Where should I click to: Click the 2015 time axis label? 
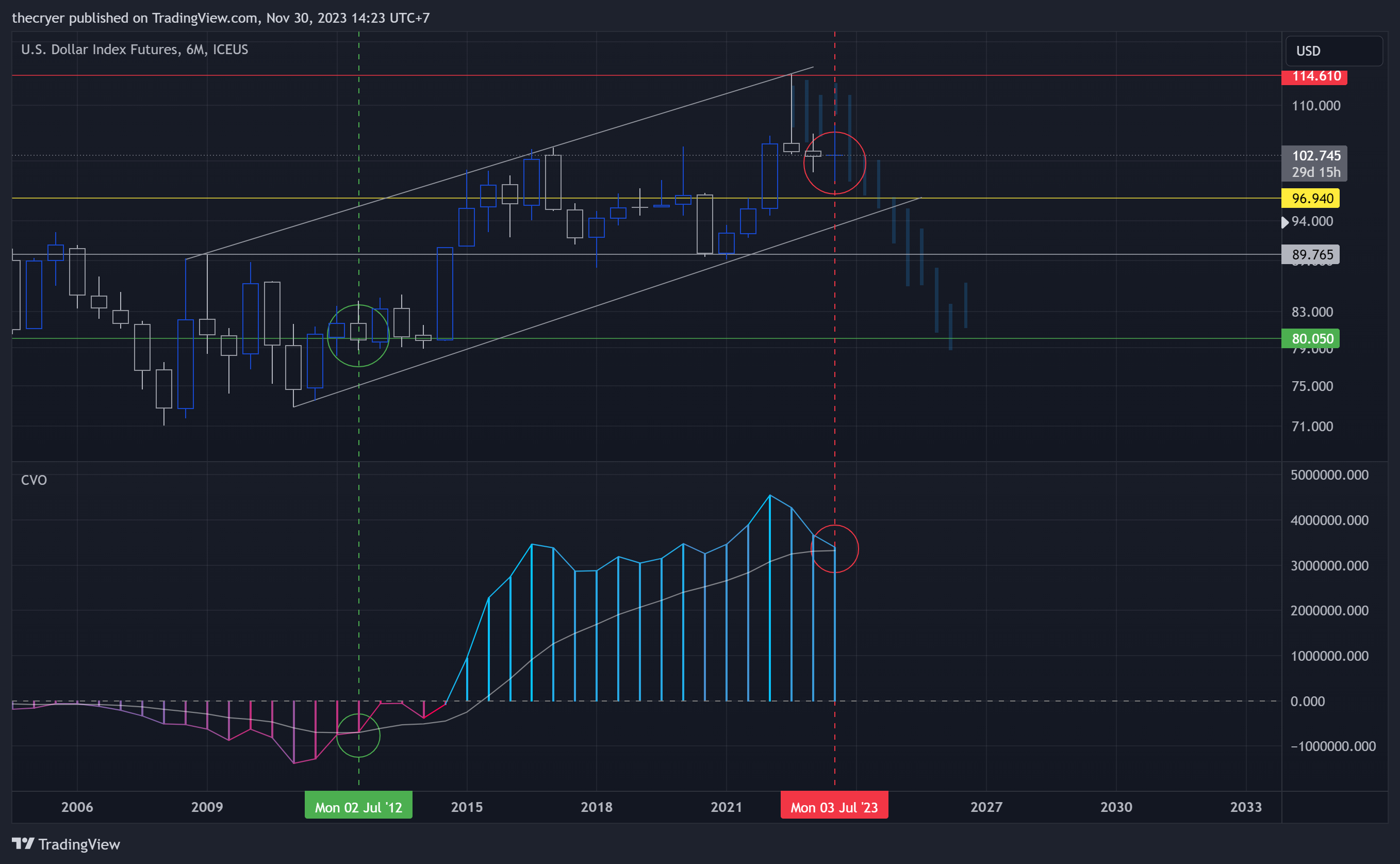[467, 807]
